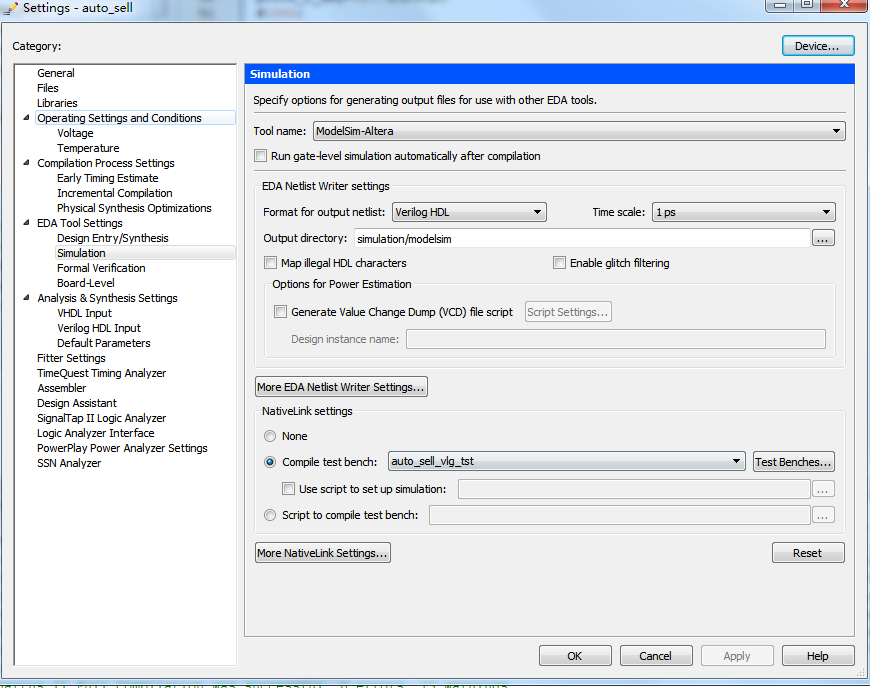Viewport: 870px width, 688px height.
Task: Open Default Parameters page
Action: tap(104, 342)
